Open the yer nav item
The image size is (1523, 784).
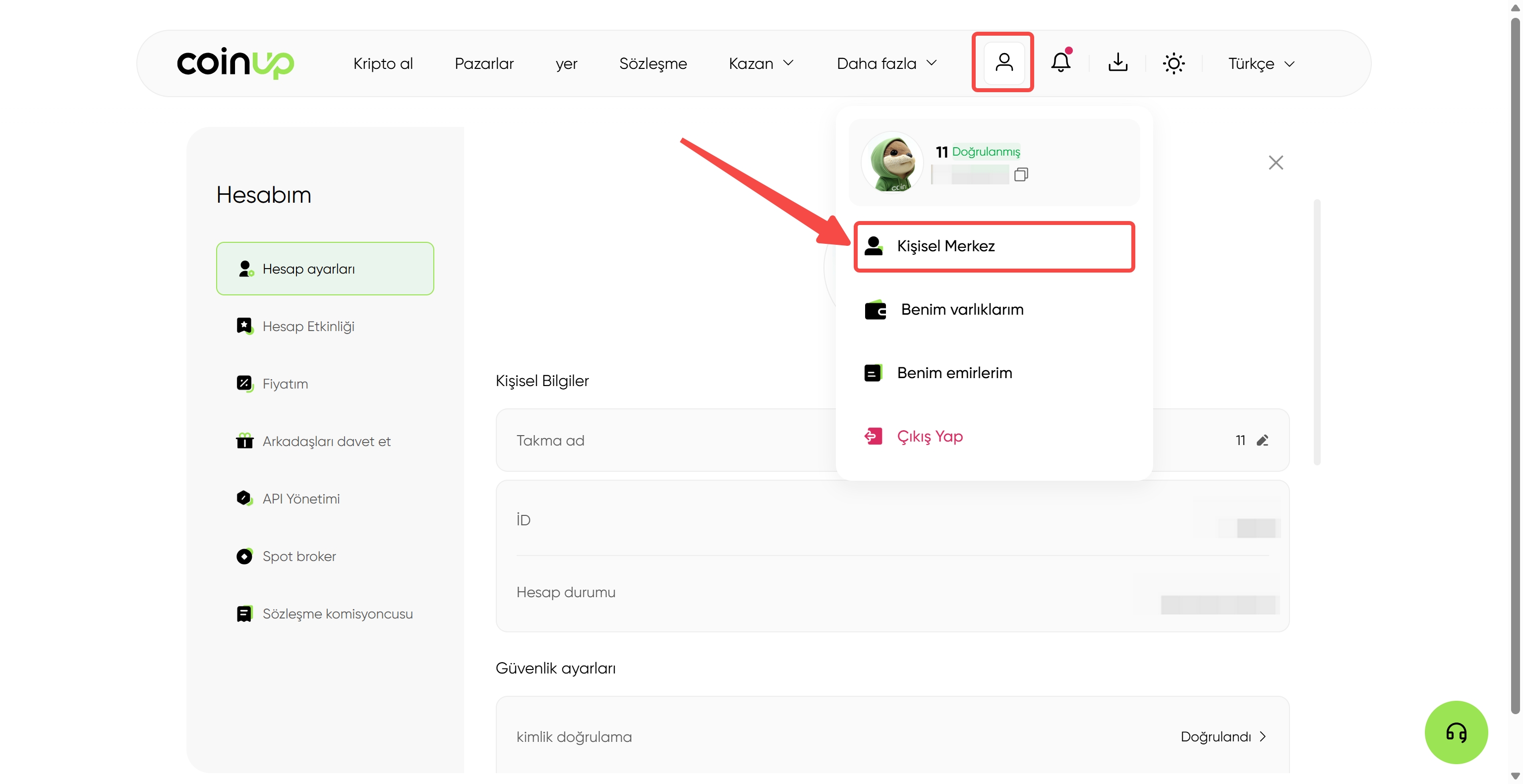[566, 63]
